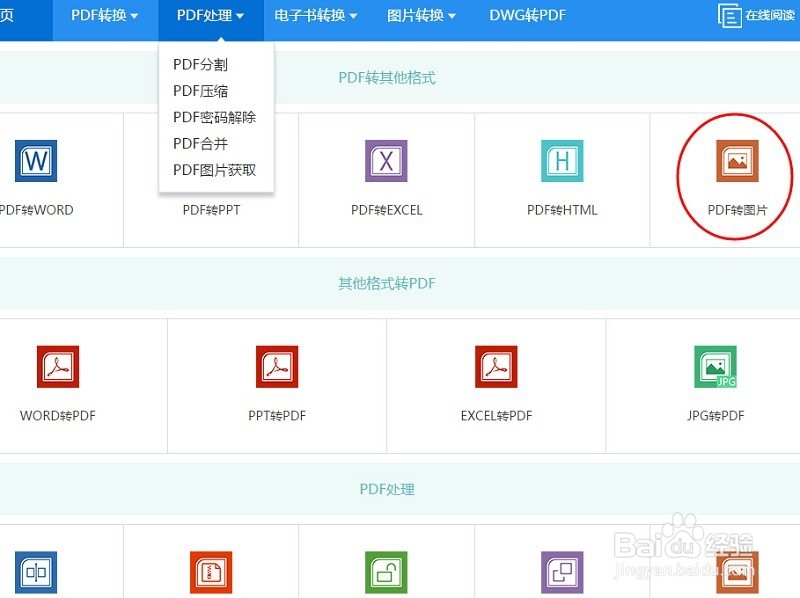Click the PDF转EXCEL purple X icon
The image size is (800, 598).
(x=386, y=161)
